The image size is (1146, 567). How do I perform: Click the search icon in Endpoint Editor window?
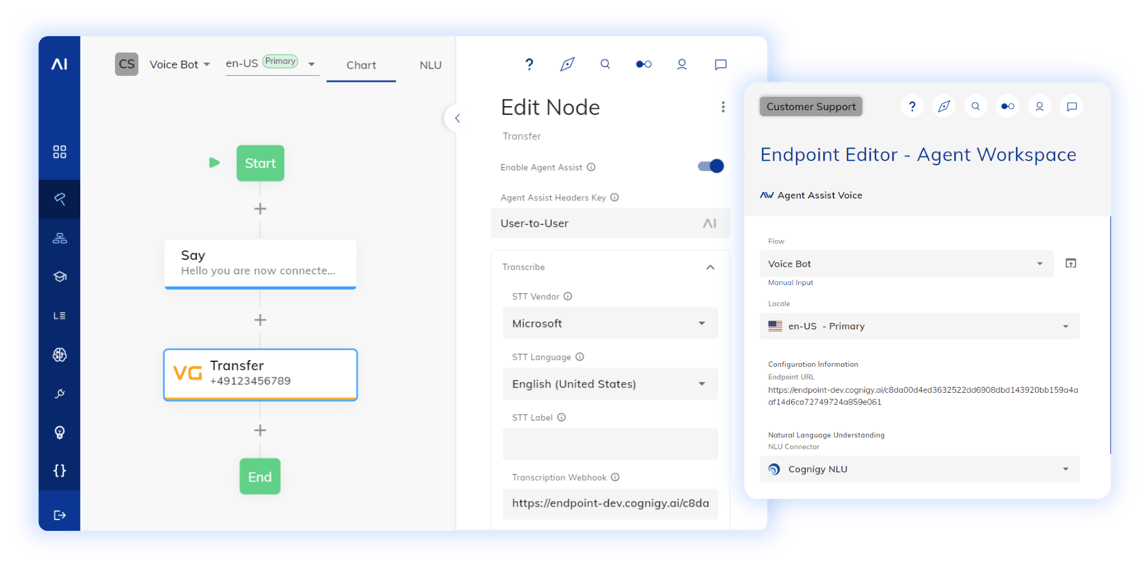[975, 107]
